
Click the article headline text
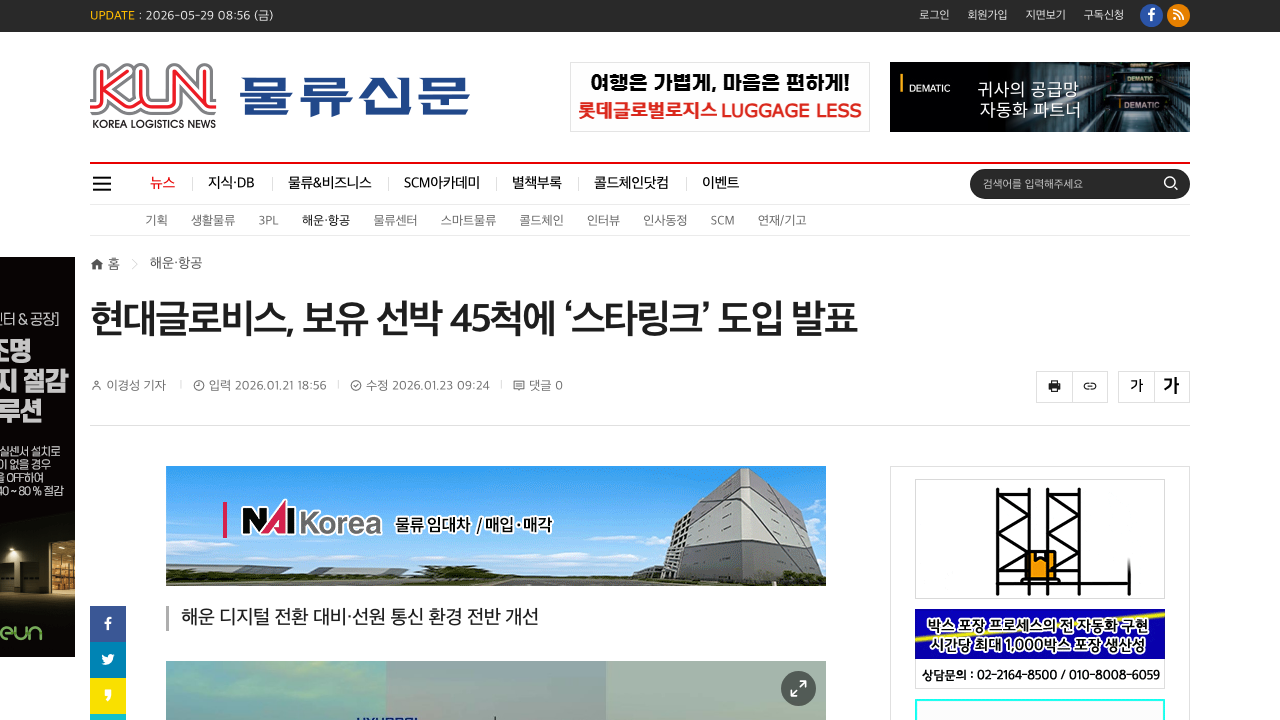[x=474, y=320]
